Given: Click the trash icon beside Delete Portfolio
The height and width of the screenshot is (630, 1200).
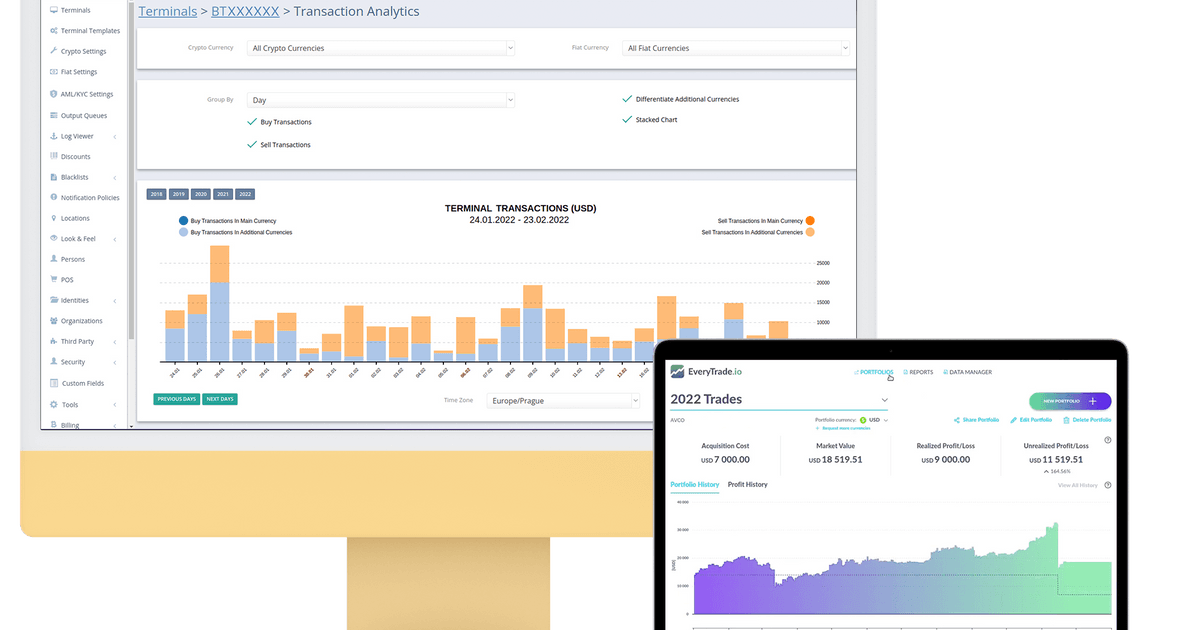Looking at the screenshot, I should [1066, 420].
